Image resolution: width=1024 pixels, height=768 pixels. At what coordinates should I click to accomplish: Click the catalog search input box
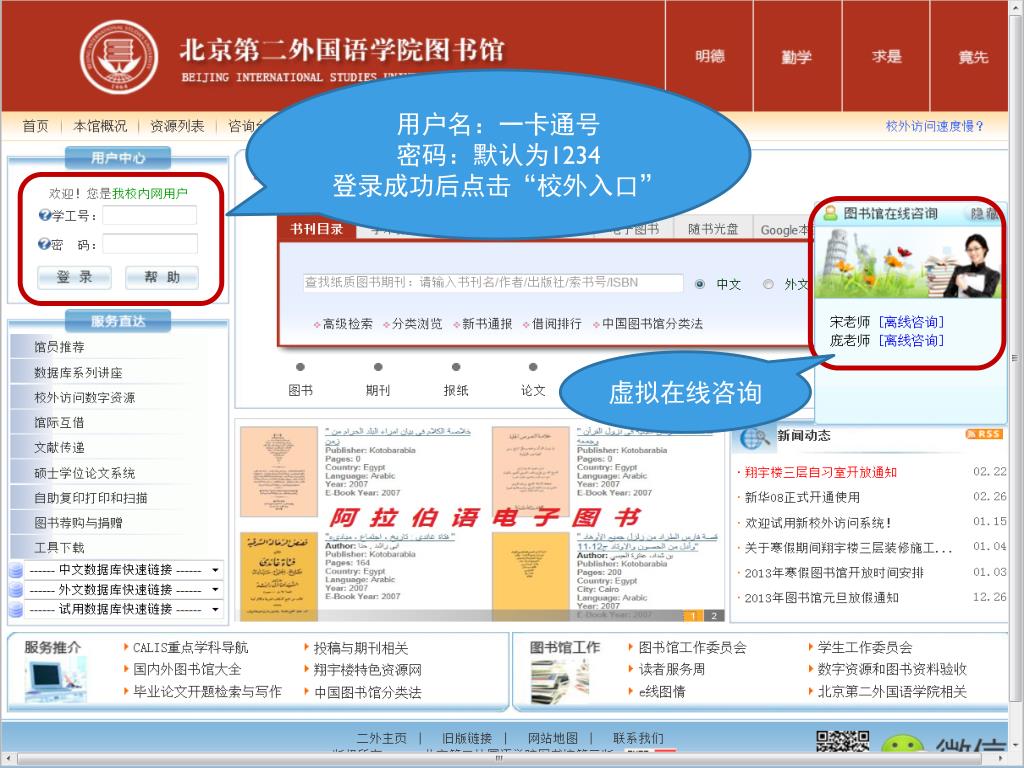coord(493,283)
